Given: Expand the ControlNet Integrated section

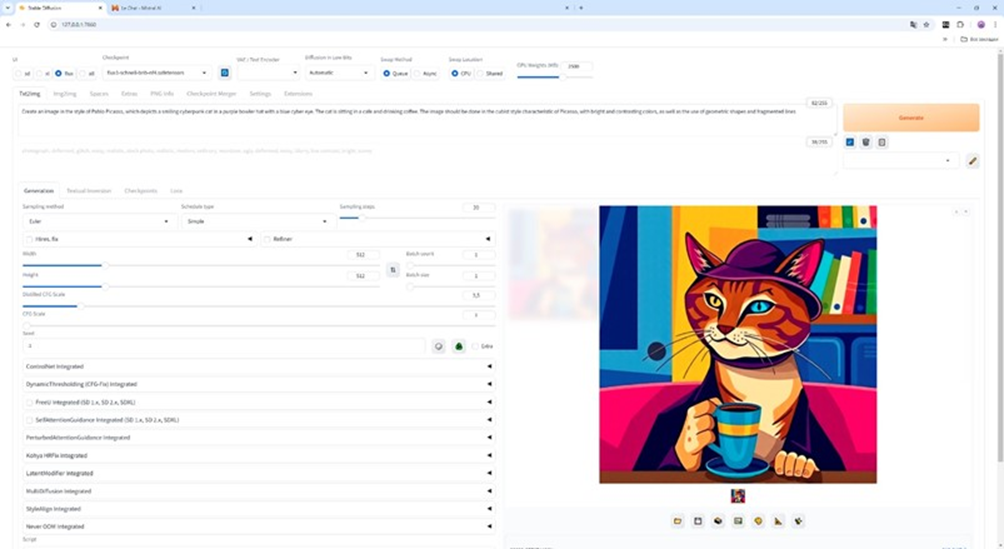Looking at the screenshot, I should pyautogui.click(x=258, y=367).
